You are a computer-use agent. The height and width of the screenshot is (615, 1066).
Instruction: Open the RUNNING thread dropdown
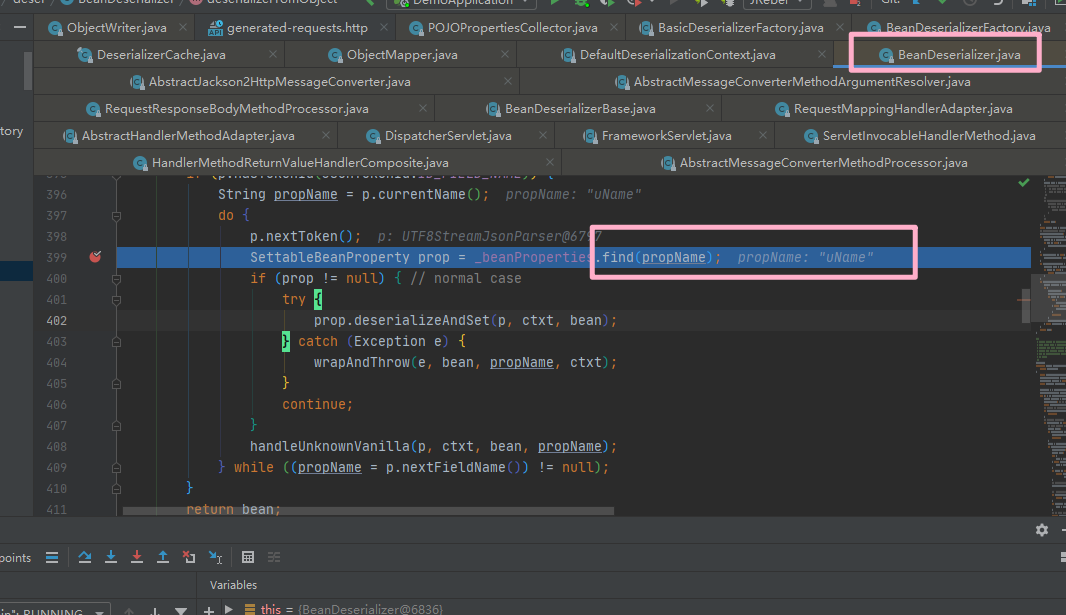tap(54, 611)
